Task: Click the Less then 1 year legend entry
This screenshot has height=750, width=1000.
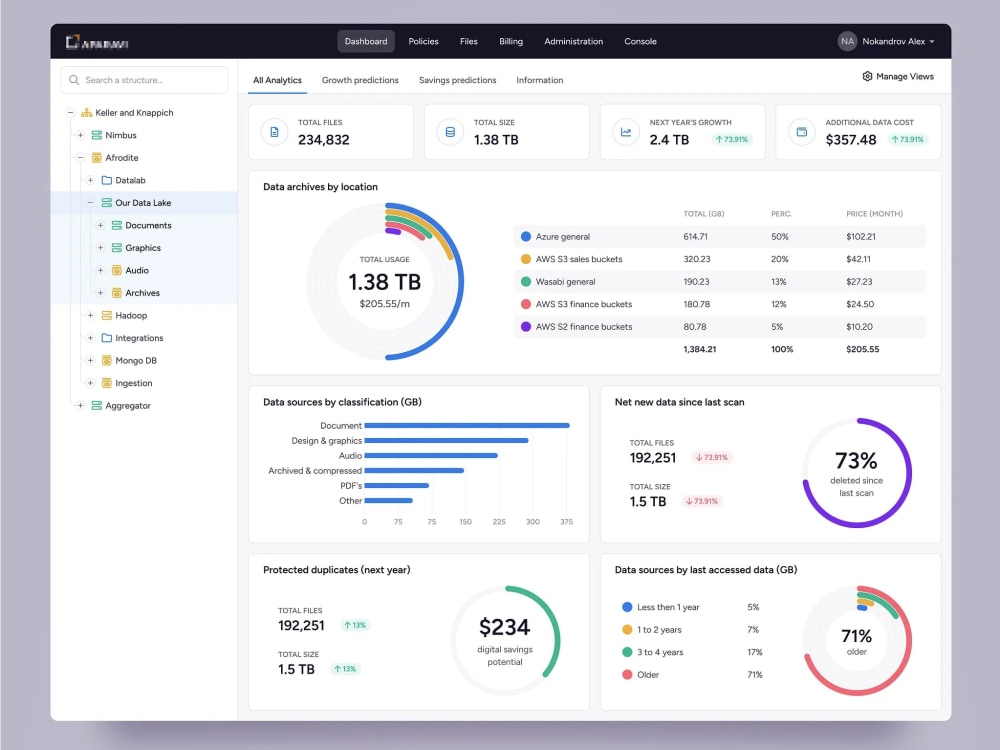Action: [x=661, y=607]
